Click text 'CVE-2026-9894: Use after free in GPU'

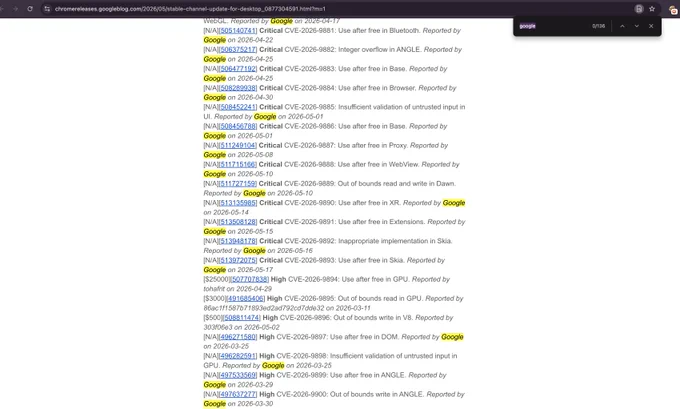tap(348, 279)
